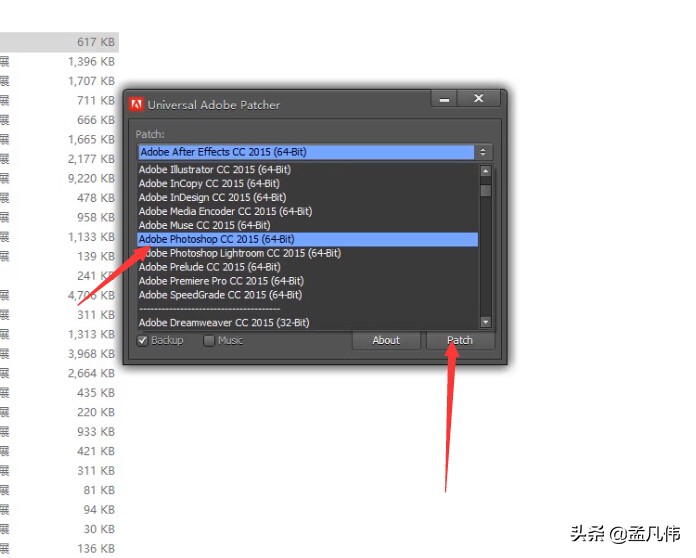
Task: Click the 2,177 KB size cell in file list
Action: click(91, 159)
